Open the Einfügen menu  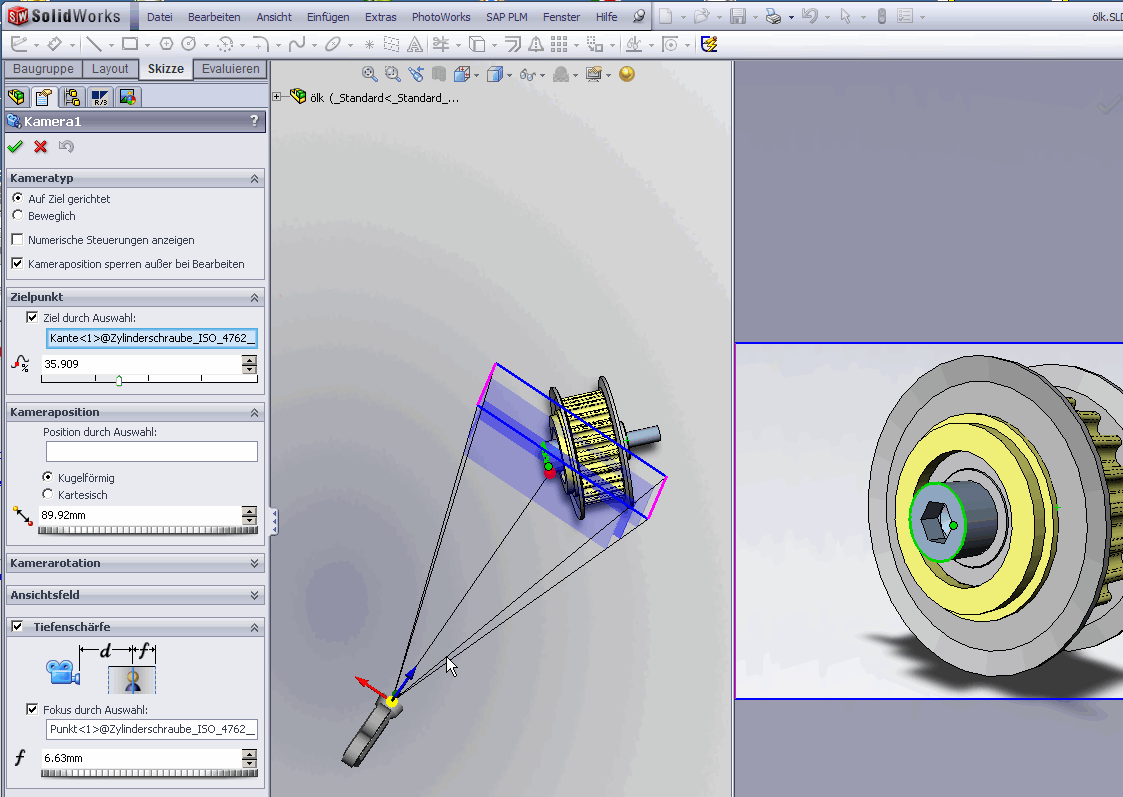click(328, 16)
